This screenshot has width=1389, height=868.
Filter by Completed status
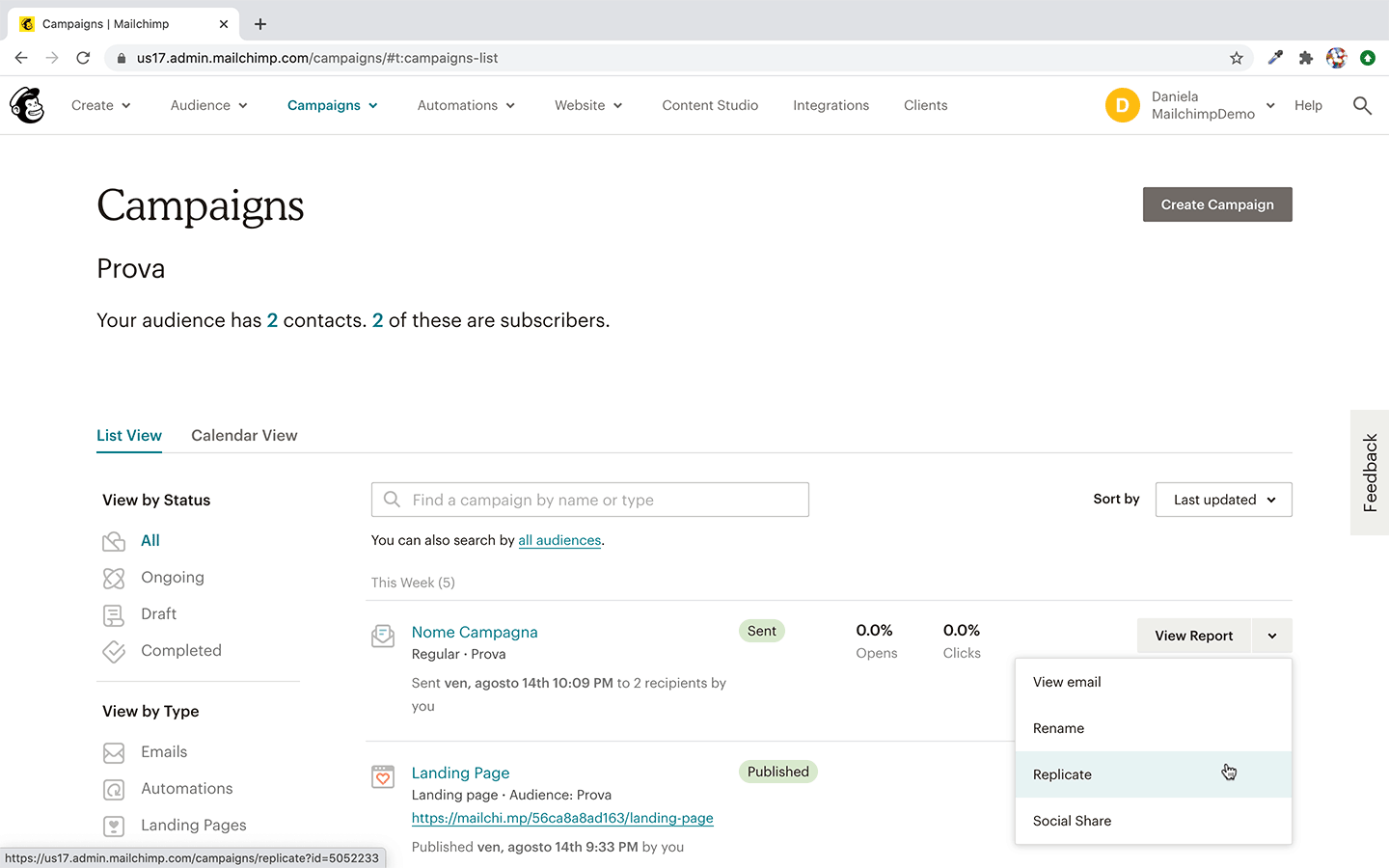point(181,651)
